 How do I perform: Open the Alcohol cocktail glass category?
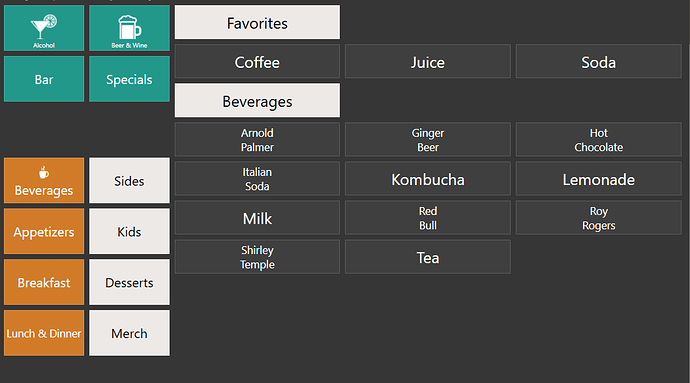point(44,28)
